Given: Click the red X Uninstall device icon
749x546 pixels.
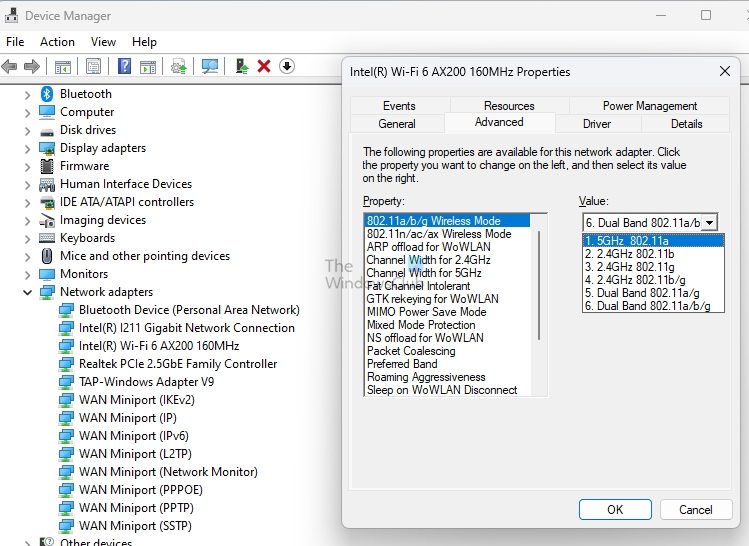Looking at the screenshot, I should [x=264, y=66].
